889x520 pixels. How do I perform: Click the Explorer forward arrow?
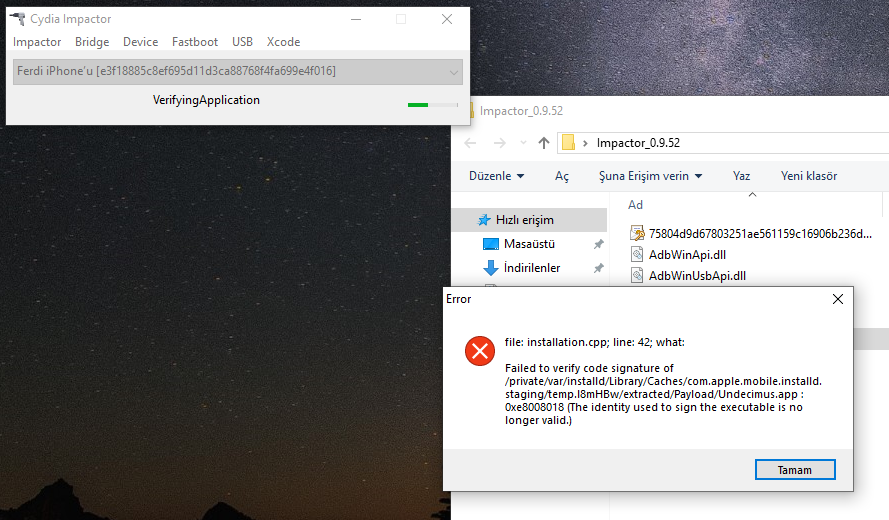coord(499,143)
